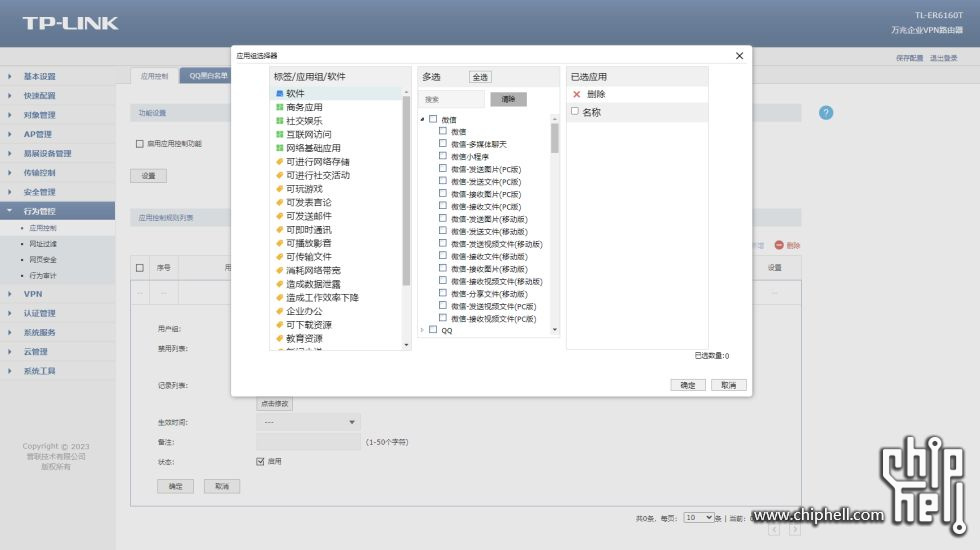Click the red 删除 icon above the rule table

pos(779,245)
